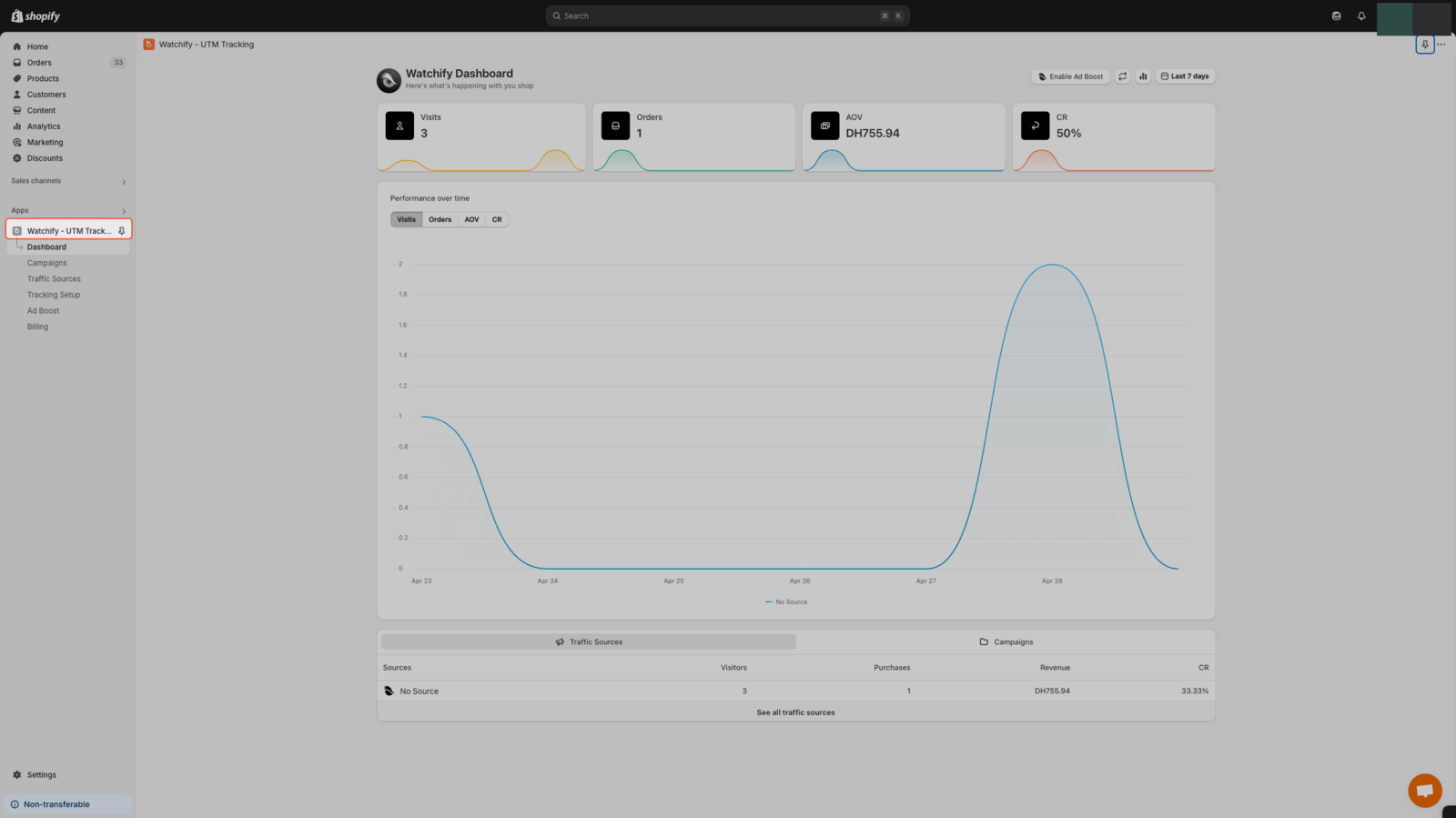The width and height of the screenshot is (1456, 818).
Task: Open the Last 7 days date range
Action: 1185,76
